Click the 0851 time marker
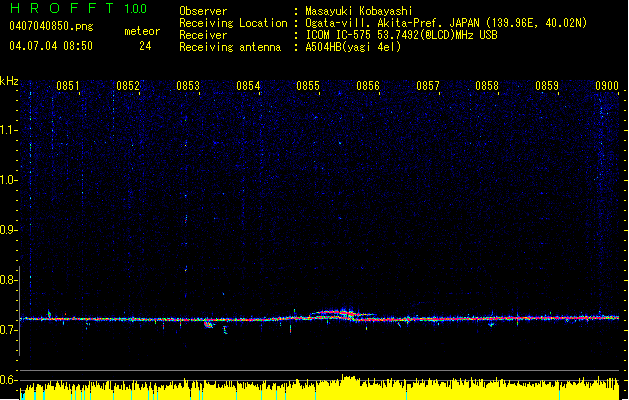This screenshot has width=629, height=400. click(68, 86)
